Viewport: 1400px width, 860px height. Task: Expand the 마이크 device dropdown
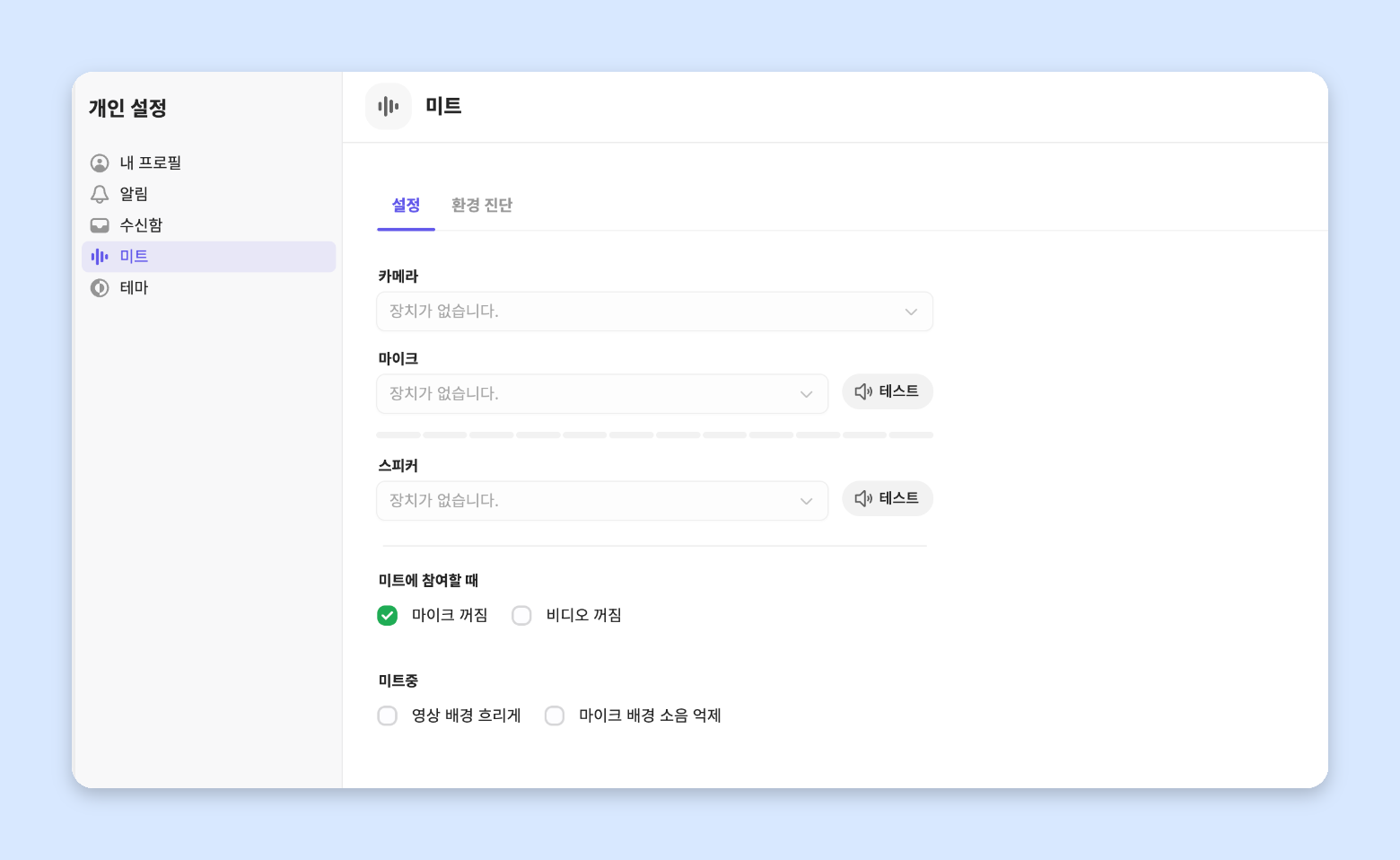(602, 394)
